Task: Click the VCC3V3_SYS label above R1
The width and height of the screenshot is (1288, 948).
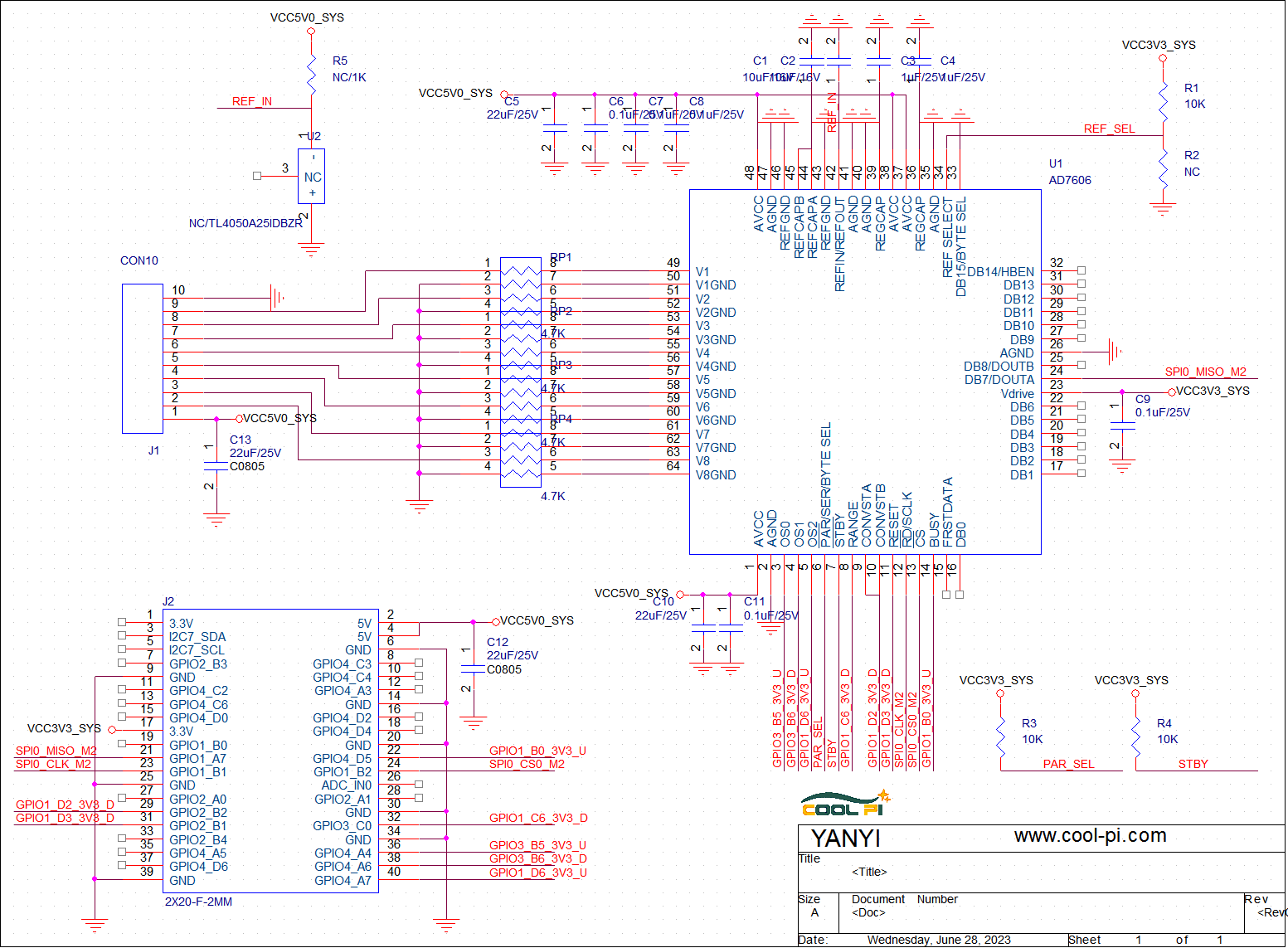Action: pyautogui.click(x=1159, y=45)
